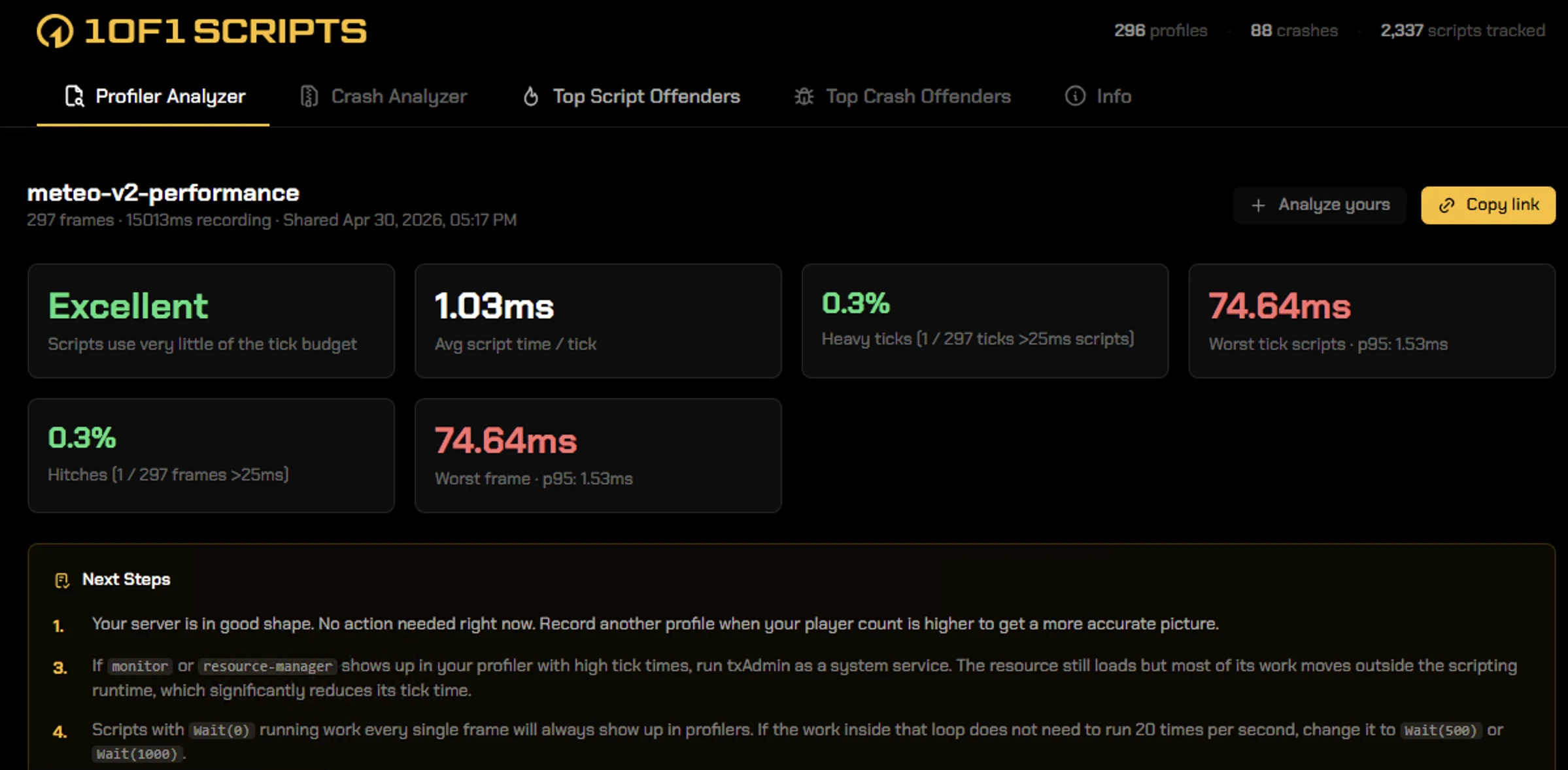The image size is (1568, 770).
Task: Click the bug icon for Top Crash Offenders
Action: pos(804,96)
